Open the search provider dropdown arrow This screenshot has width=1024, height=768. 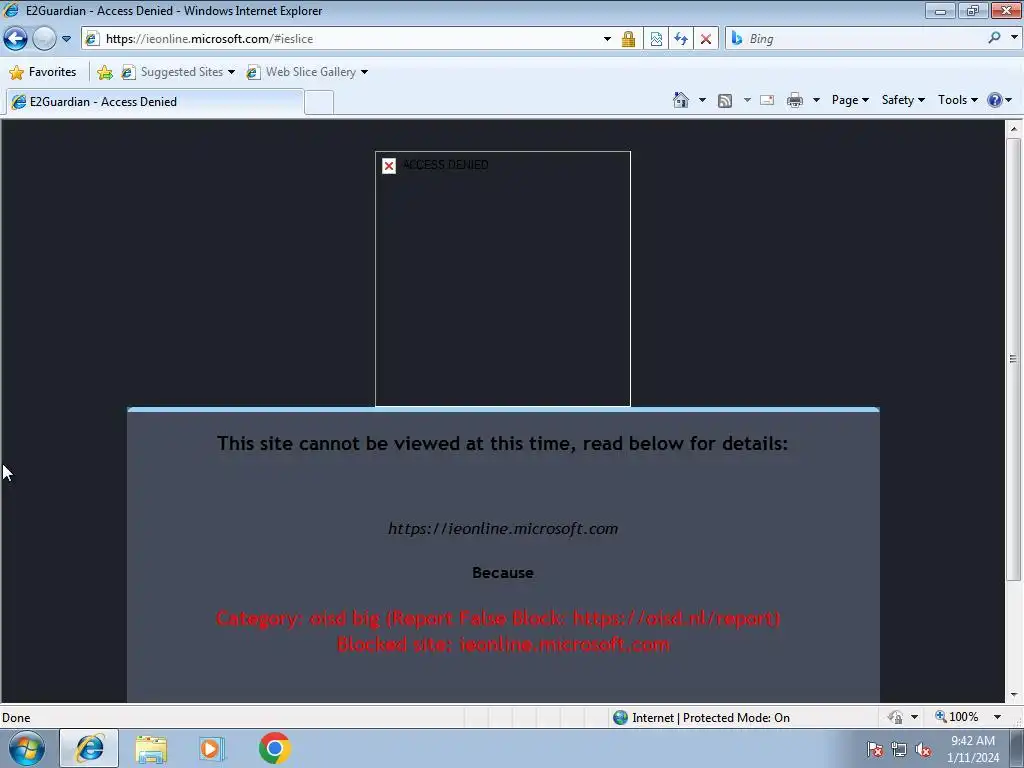(x=1014, y=38)
